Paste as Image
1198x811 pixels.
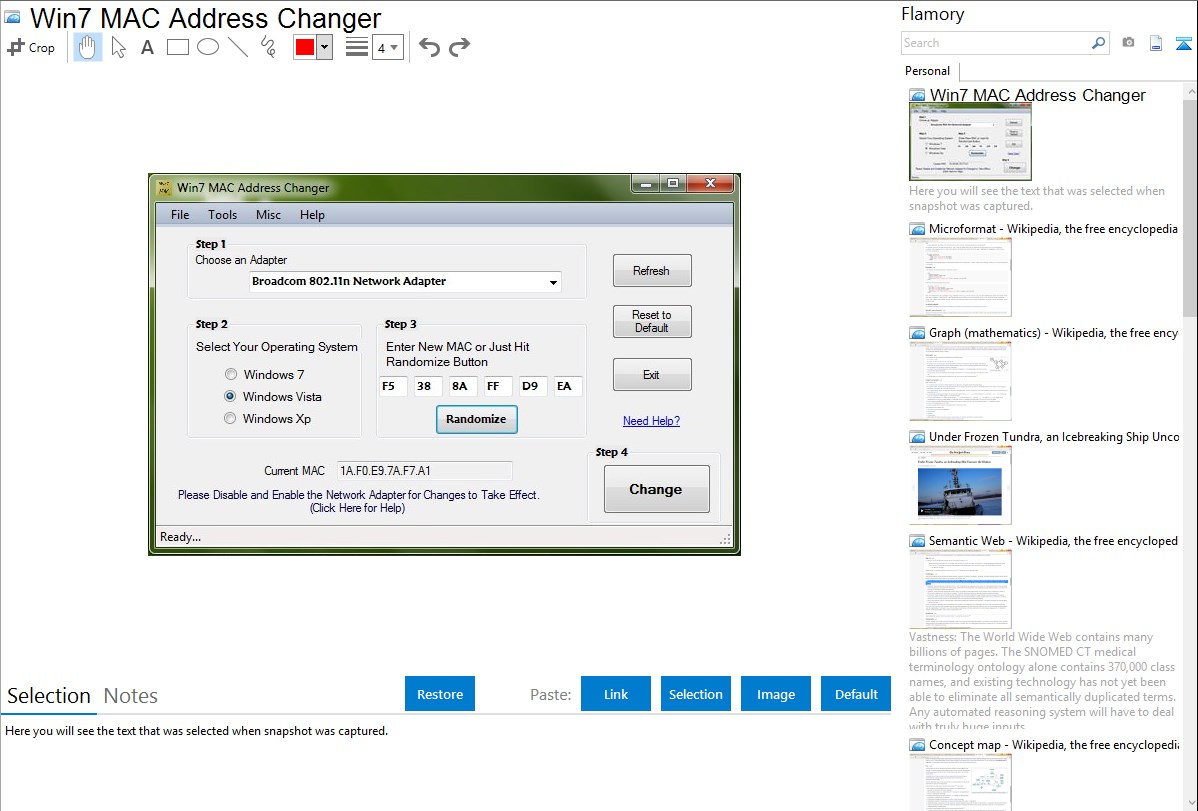pyautogui.click(x=776, y=694)
